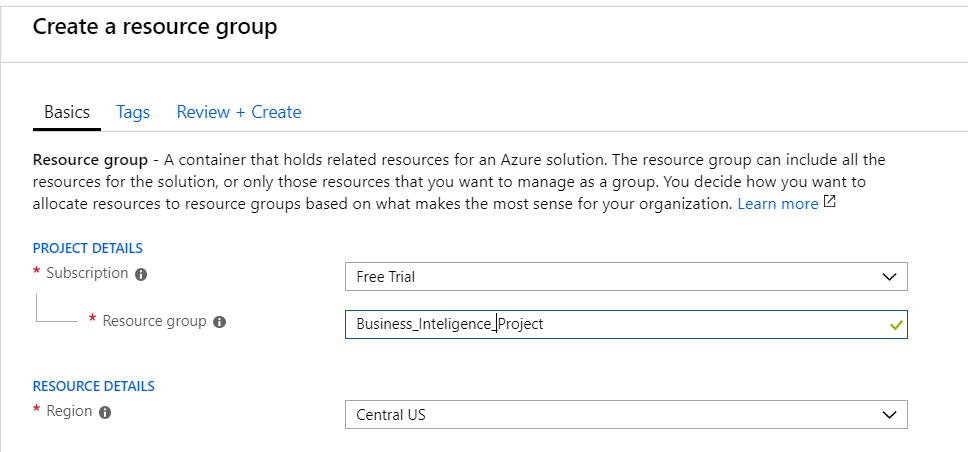The height and width of the screenshot is (452, 968).
Task: Click the Resource group field label
Action: [154, 321]
